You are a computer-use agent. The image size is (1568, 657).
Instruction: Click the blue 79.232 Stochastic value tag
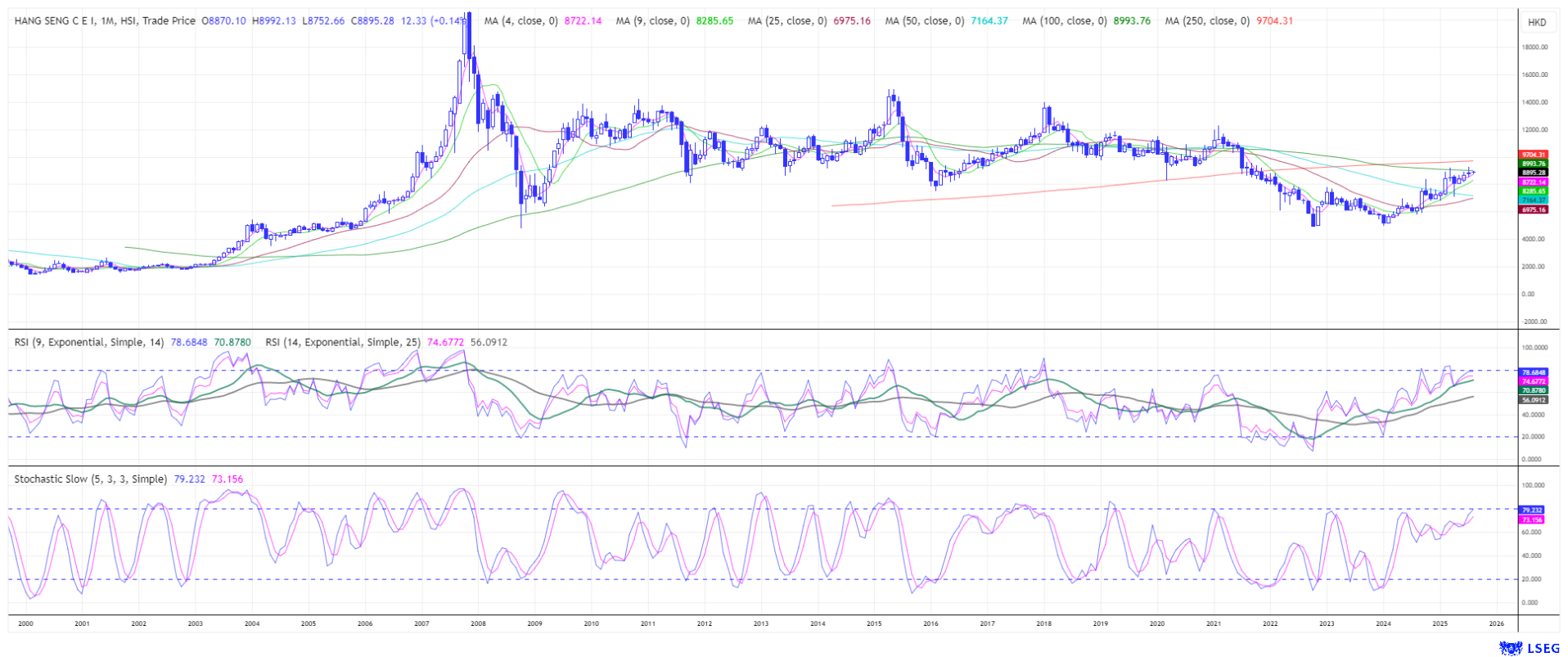1531,510
